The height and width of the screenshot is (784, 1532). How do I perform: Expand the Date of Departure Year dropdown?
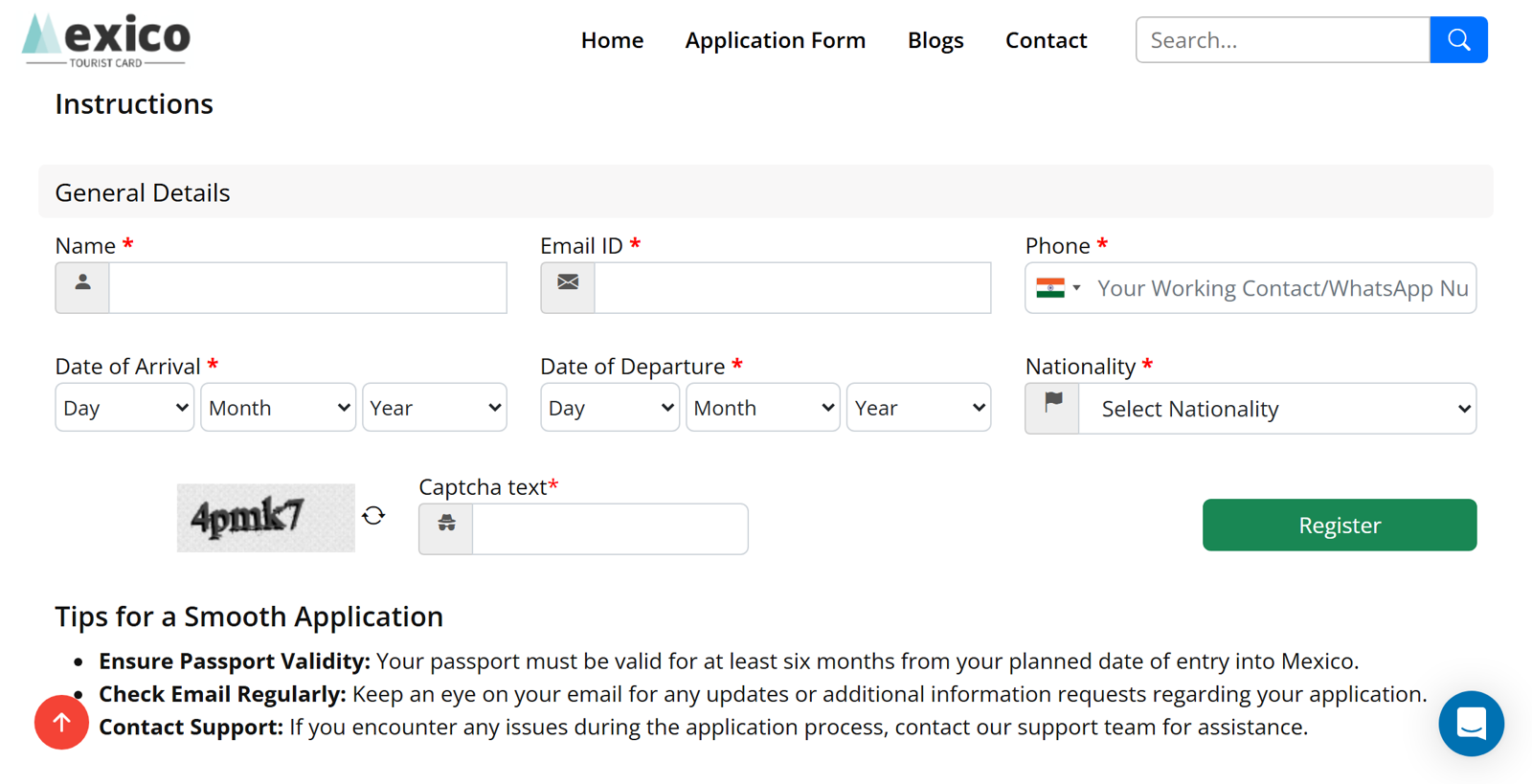coord(917,408)
